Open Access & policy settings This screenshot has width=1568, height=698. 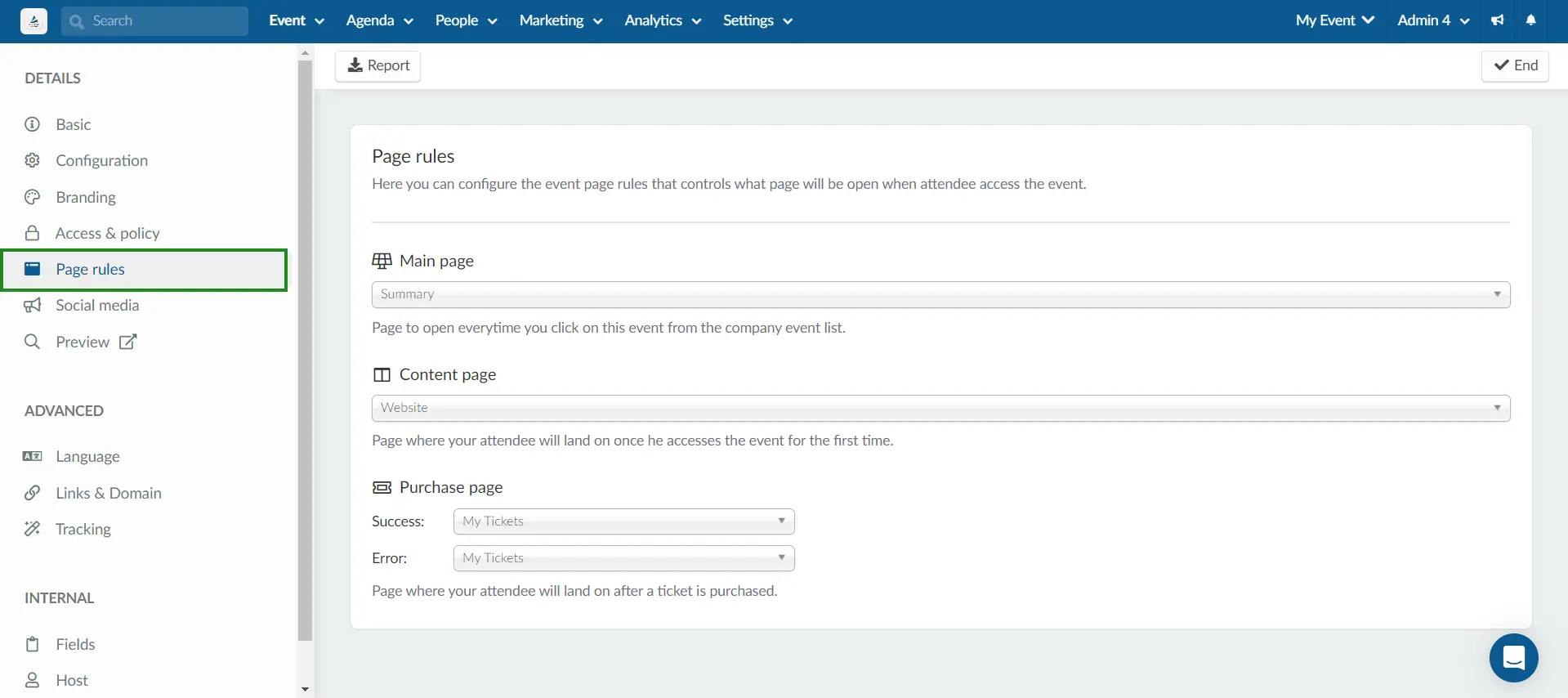pyautogui.click(x=108, y=233)
